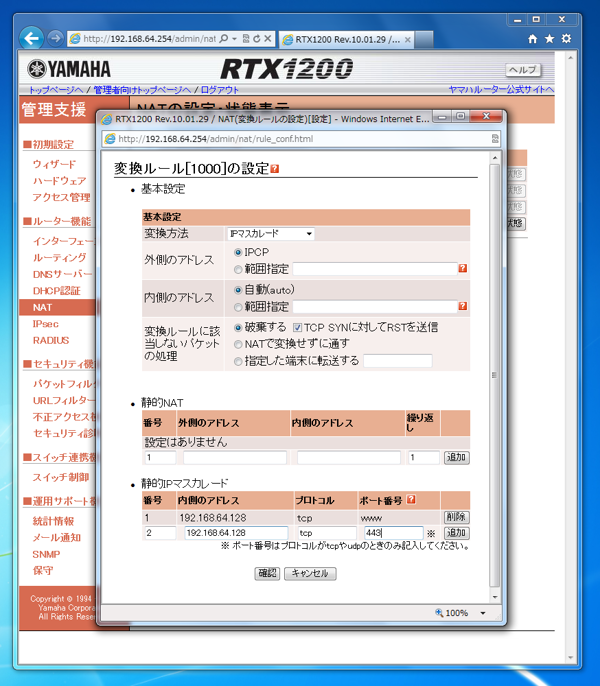The width and height of the screenshot is (600, 686).
Task: Click 外側のアドレス 範囲指定 text field
Action: coord(375,269)
